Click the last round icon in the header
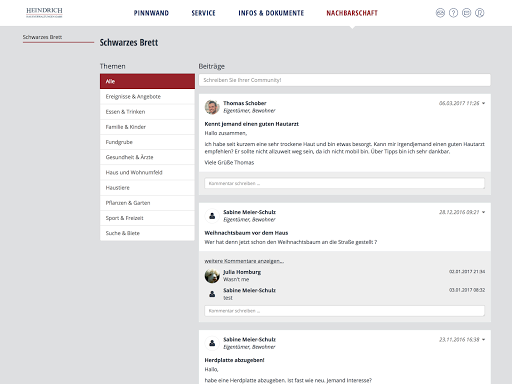The width and height of the screenshot is (512, 384). pos(479,13)
